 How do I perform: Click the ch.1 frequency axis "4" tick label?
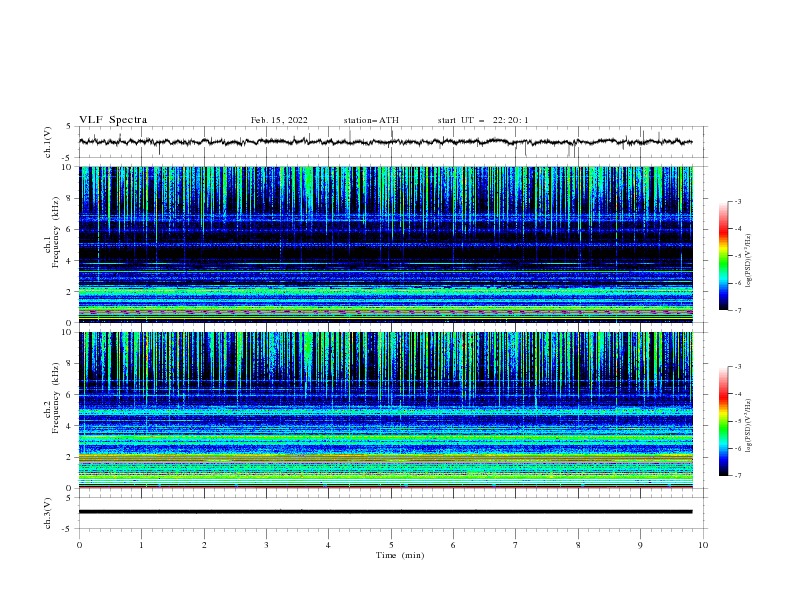[x=69, y=261]
